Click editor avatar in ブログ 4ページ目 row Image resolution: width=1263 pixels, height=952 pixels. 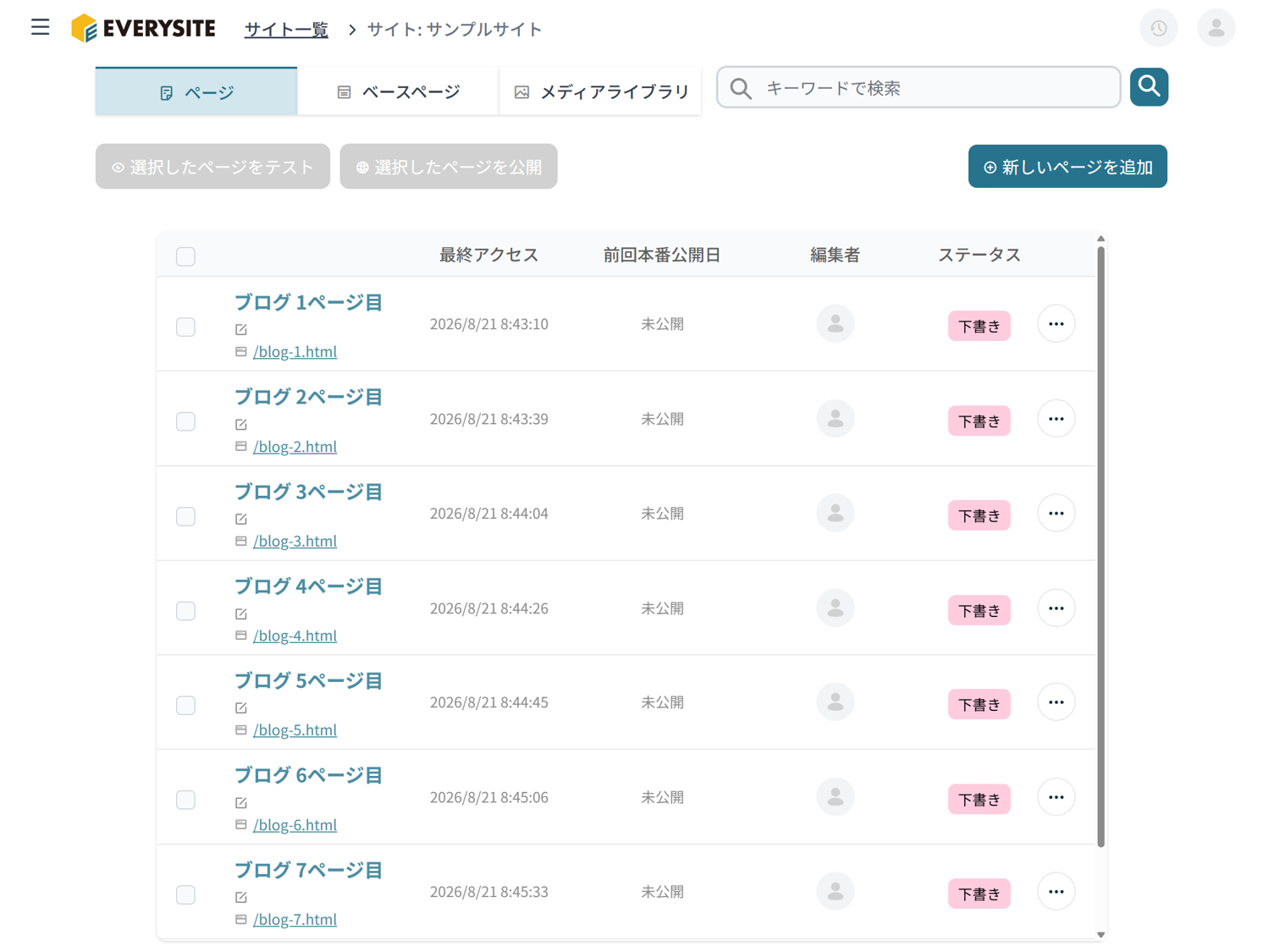[835, 608]
